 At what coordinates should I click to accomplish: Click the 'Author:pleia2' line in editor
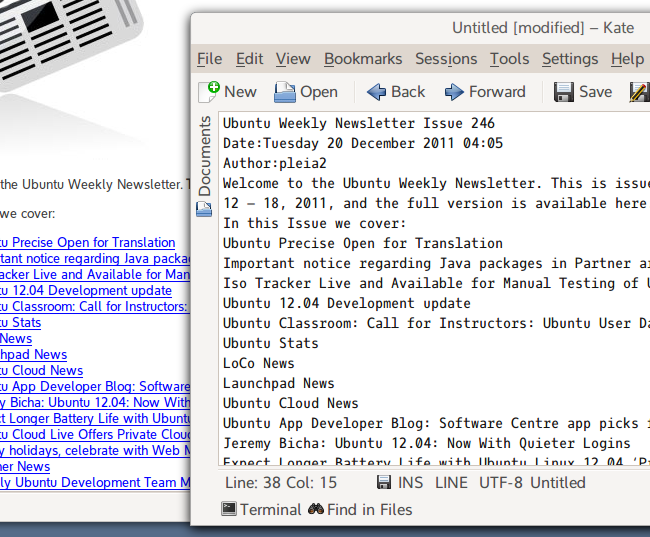pyautogui.click(x=275, y=163)
